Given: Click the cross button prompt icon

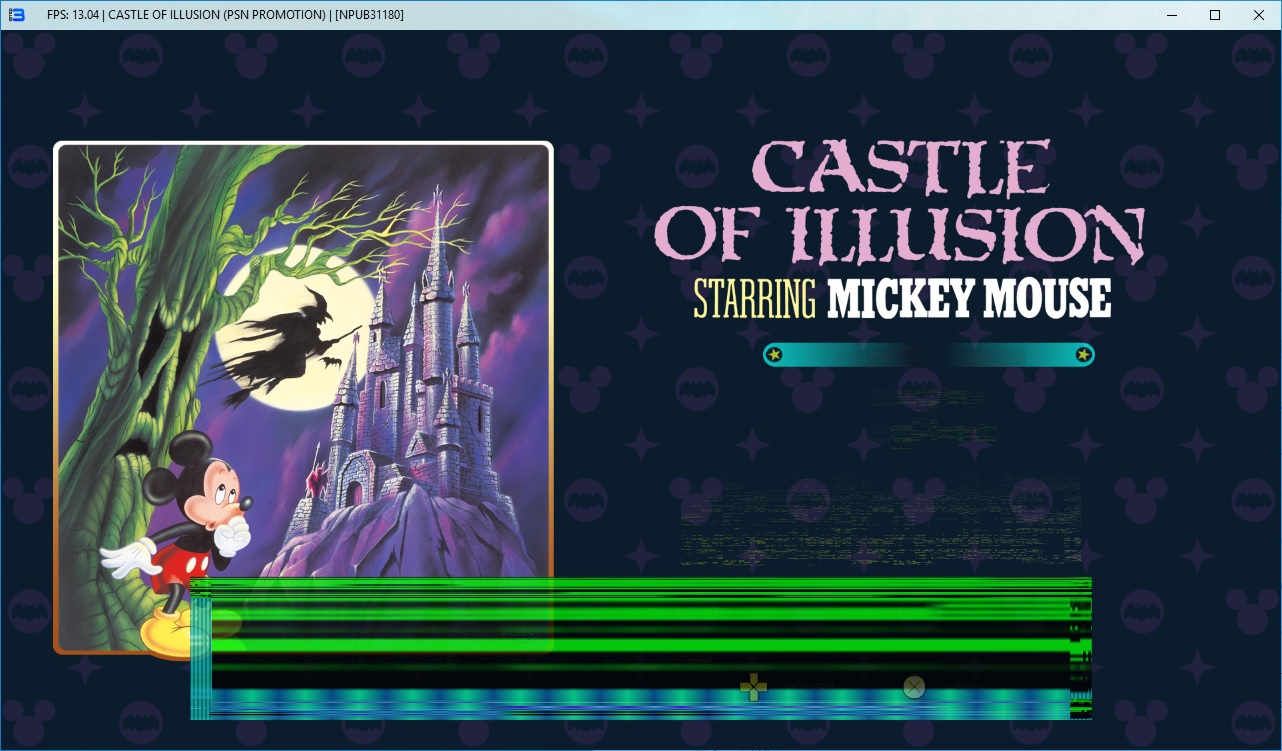Looking at the screenshot, I should 914,687.
